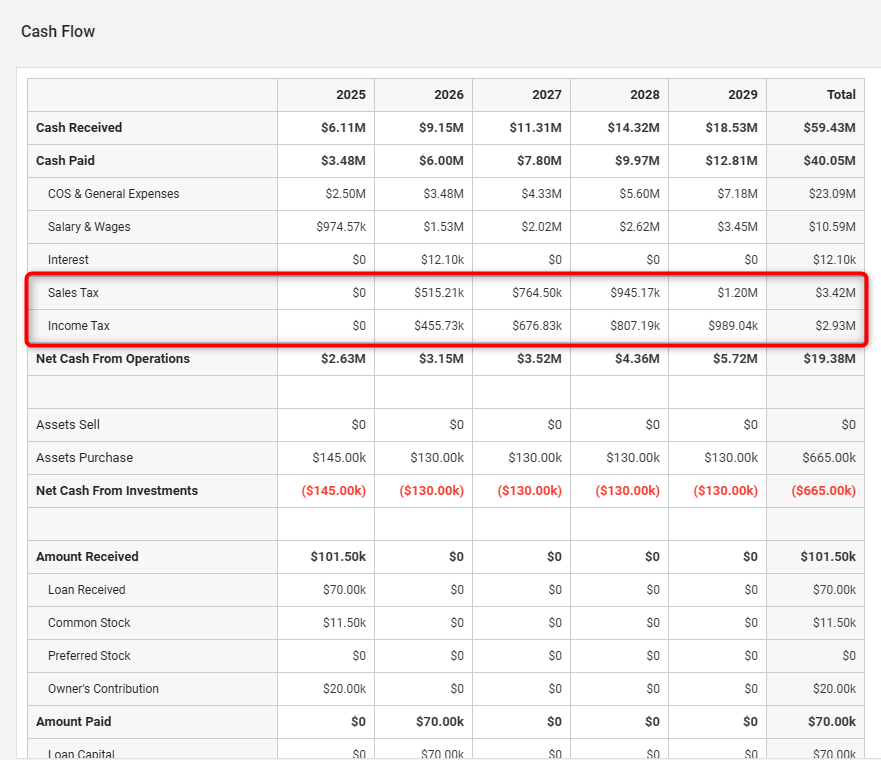
Task: Select the Sales Tax total $3.42M
Action: coord(834,293)
